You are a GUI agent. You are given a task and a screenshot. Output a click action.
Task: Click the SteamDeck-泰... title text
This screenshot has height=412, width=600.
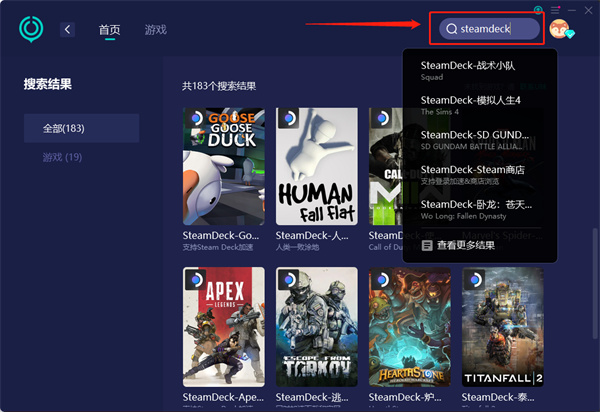coord(498,397)
